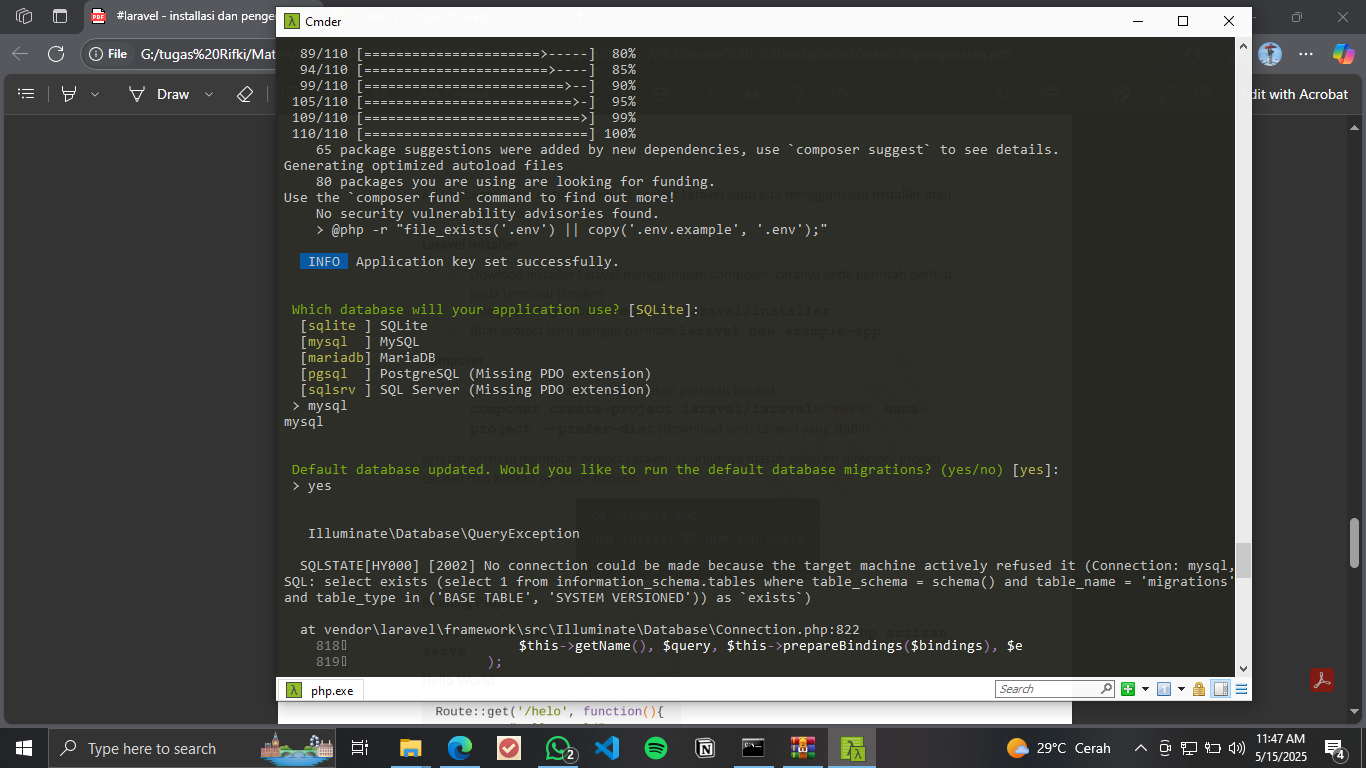This screenshot has width=1366, height=768.
Task: Expand the new console dropdown arrow
Action: (x=1145, y=689)
